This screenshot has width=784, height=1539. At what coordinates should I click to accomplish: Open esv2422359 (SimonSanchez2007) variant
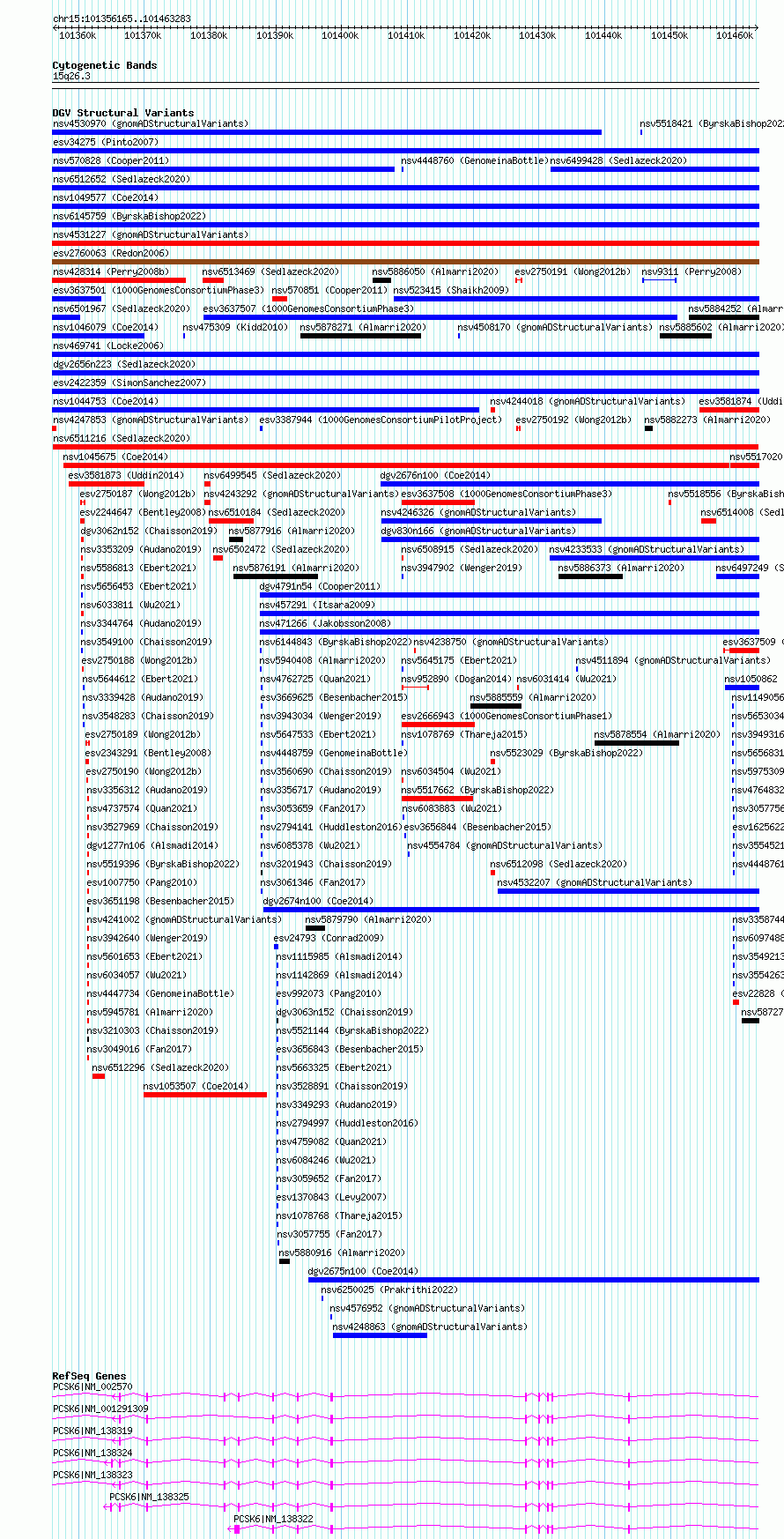(129, 383)
